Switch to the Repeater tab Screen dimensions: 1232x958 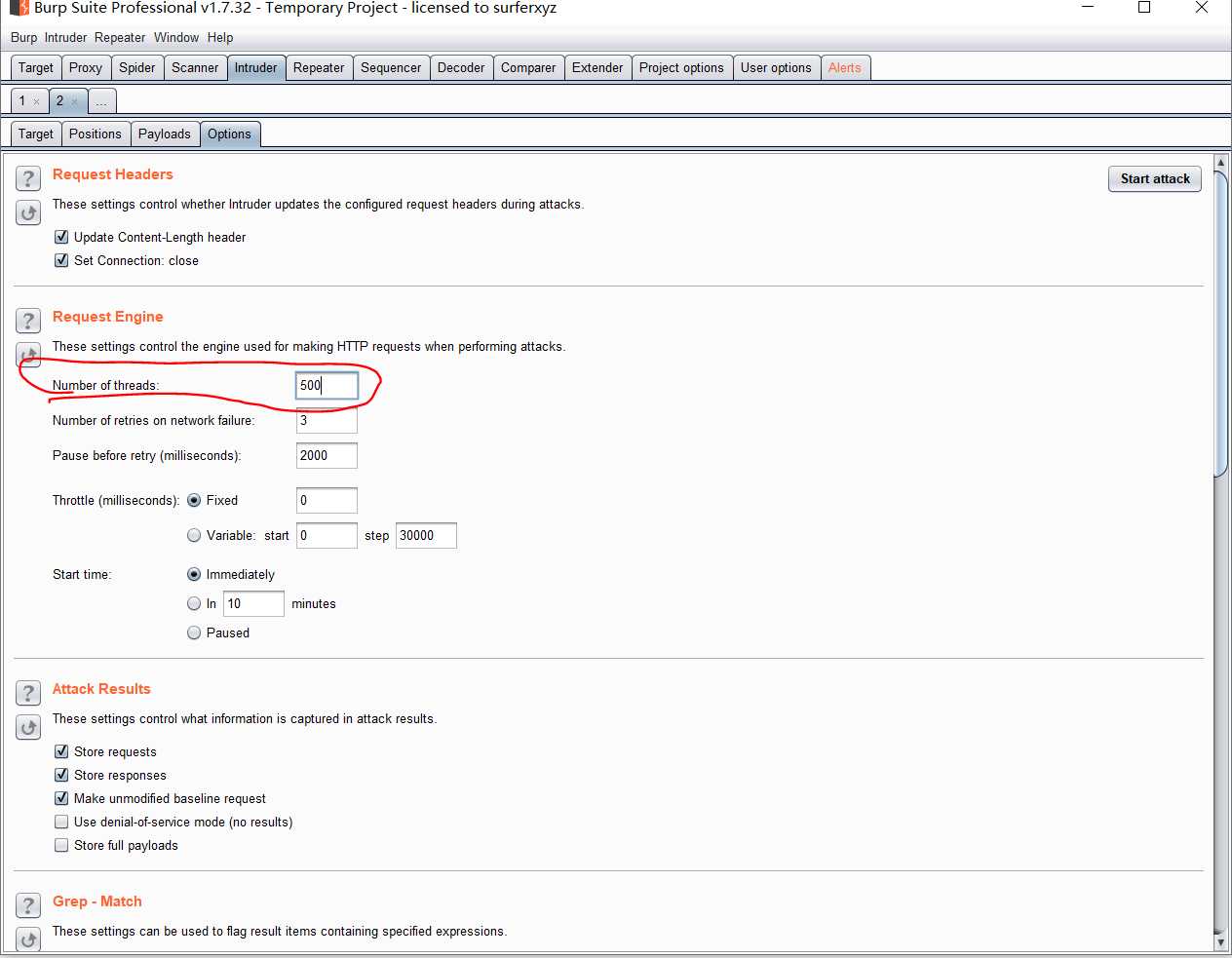click(319, 67)
